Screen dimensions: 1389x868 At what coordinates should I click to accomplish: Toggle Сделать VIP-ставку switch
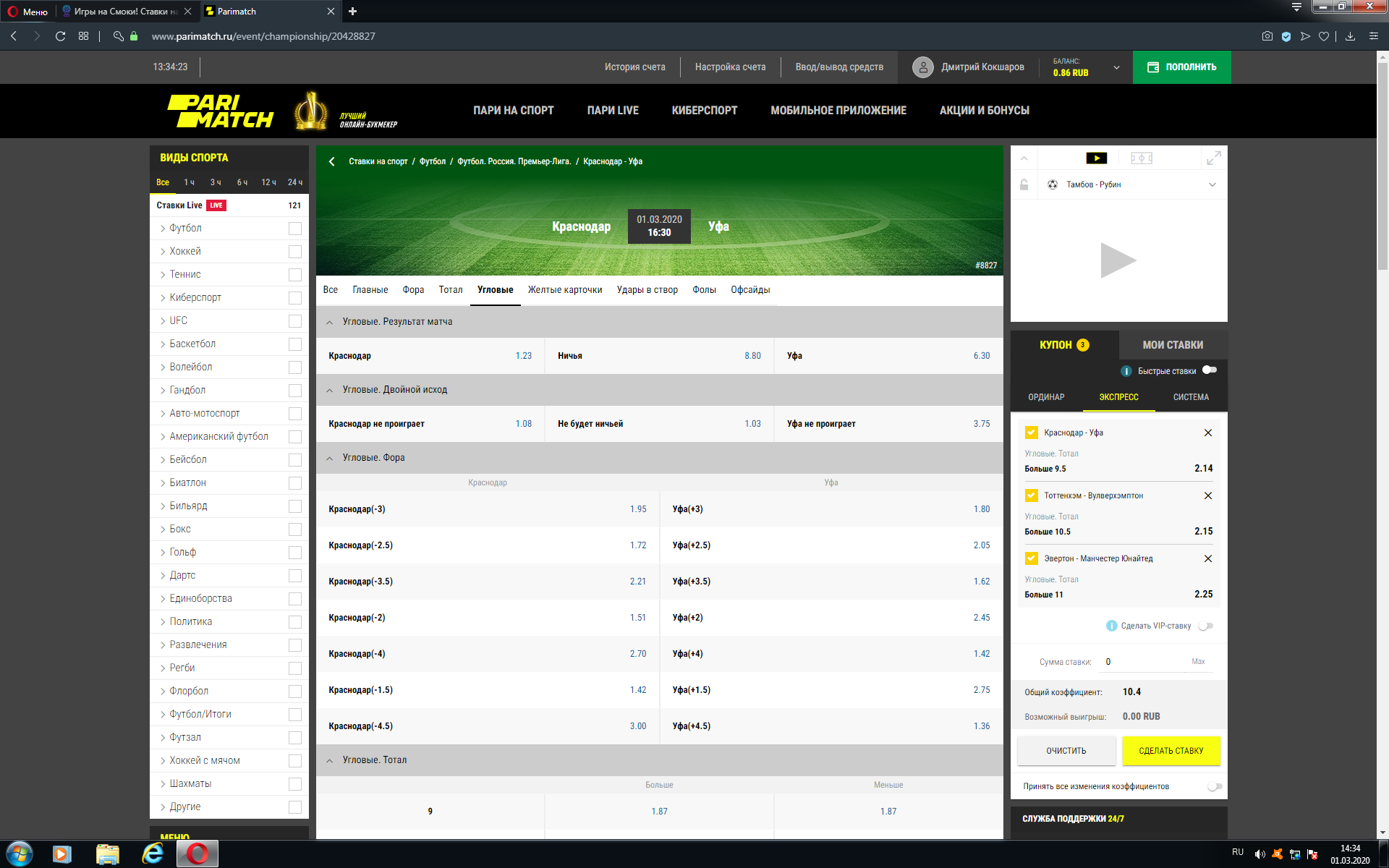[1206, 626]
